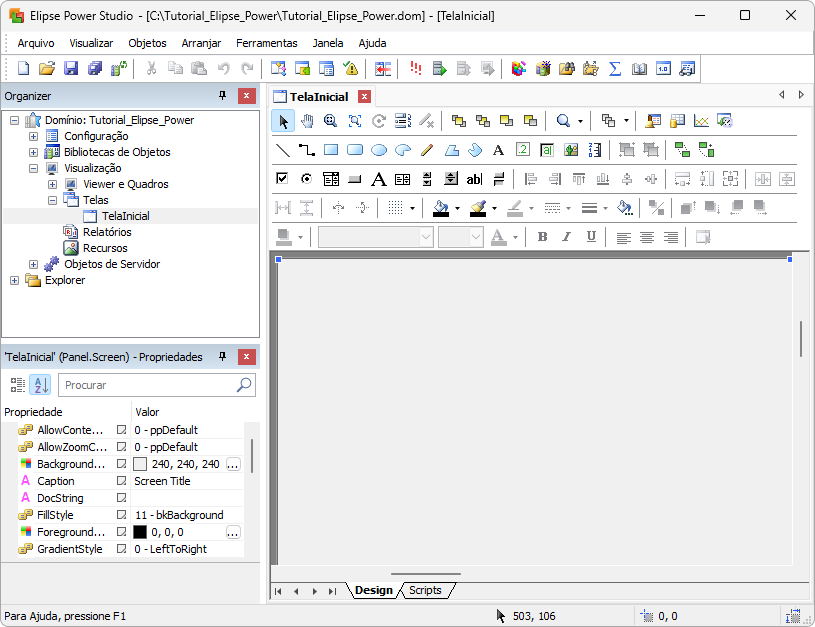Toggle the association box for Caption property
This screenshot has width=815, height=627.
click(x=122, y=481)
